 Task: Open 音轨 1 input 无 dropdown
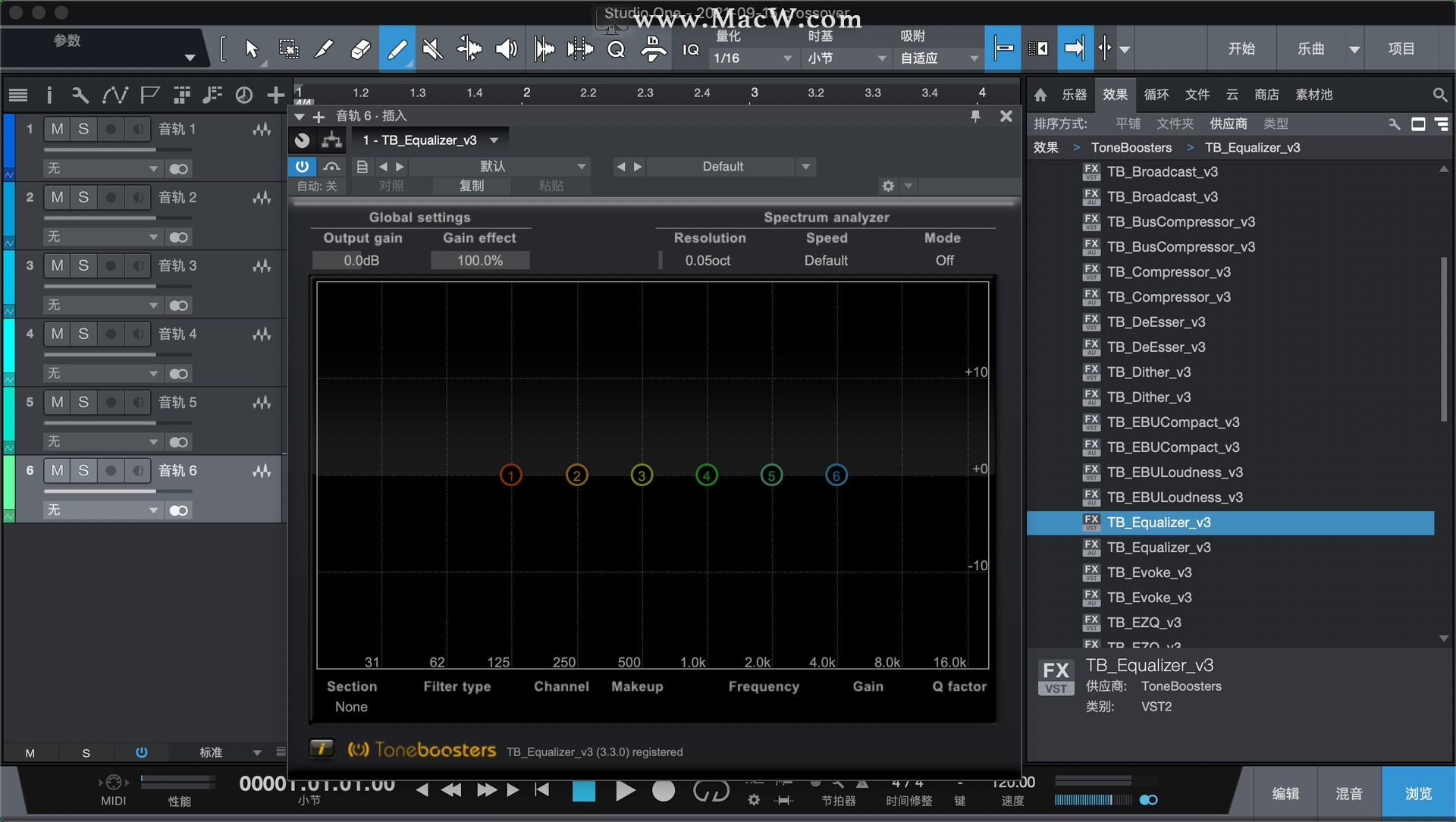click(102, 168)
